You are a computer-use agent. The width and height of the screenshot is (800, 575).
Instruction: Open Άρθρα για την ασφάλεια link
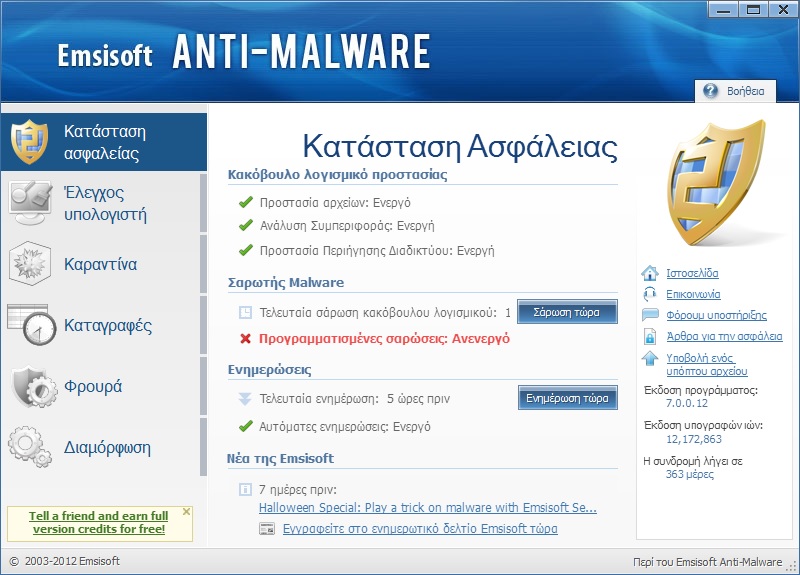[724, 336]
